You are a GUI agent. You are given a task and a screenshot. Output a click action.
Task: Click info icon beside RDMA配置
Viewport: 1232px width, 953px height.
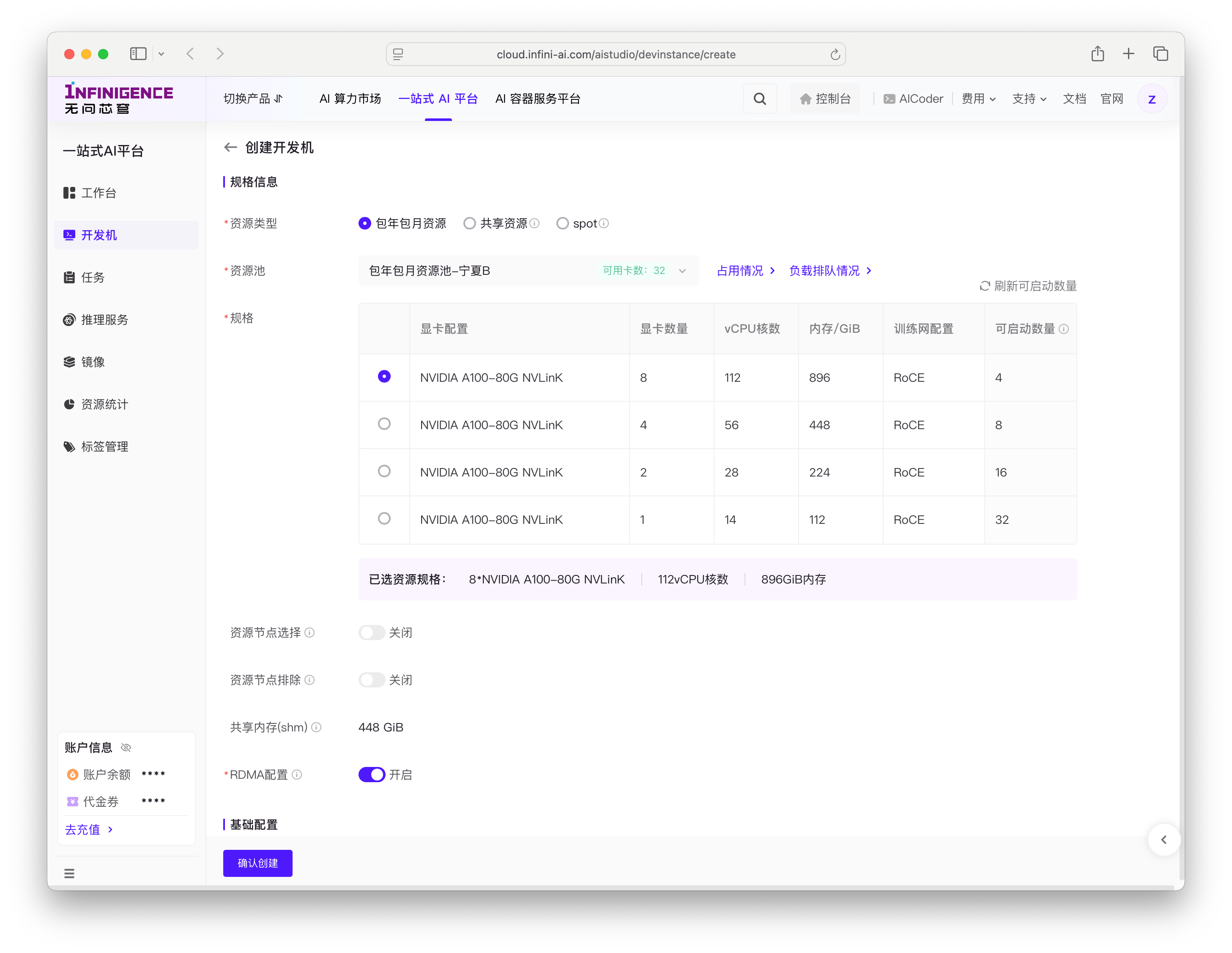tap(297, 775)
